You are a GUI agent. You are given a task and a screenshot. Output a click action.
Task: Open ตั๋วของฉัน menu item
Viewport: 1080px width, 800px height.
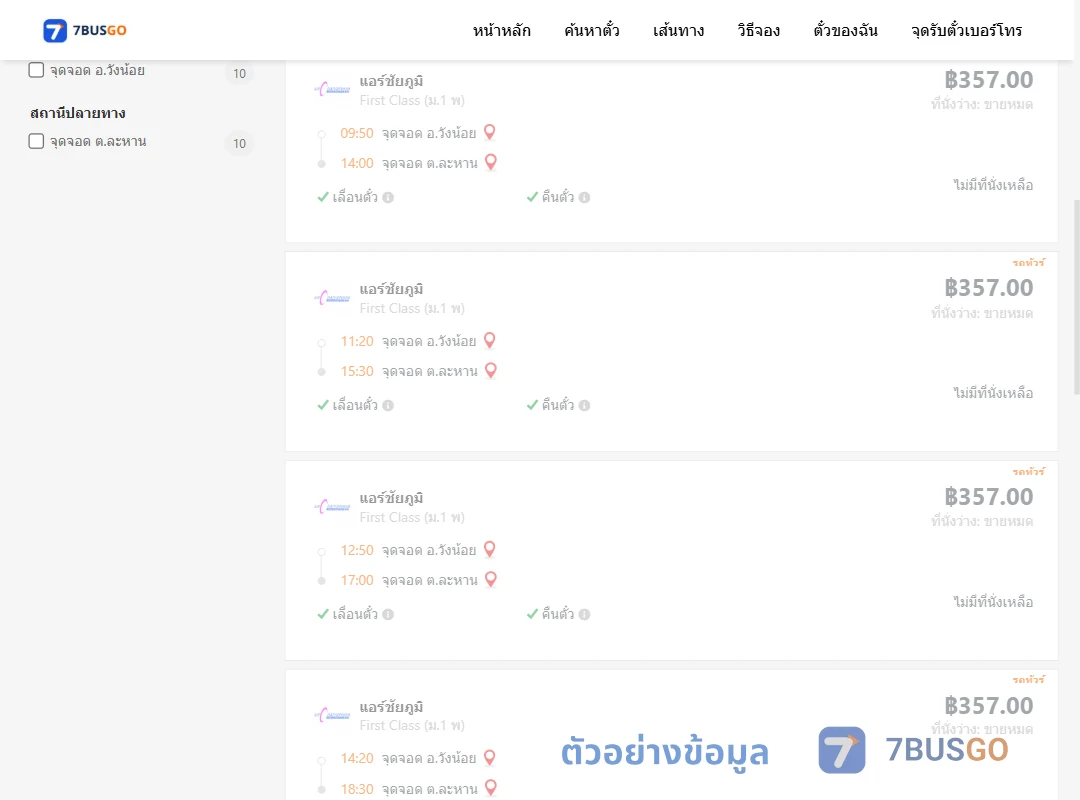coord(845,30)
